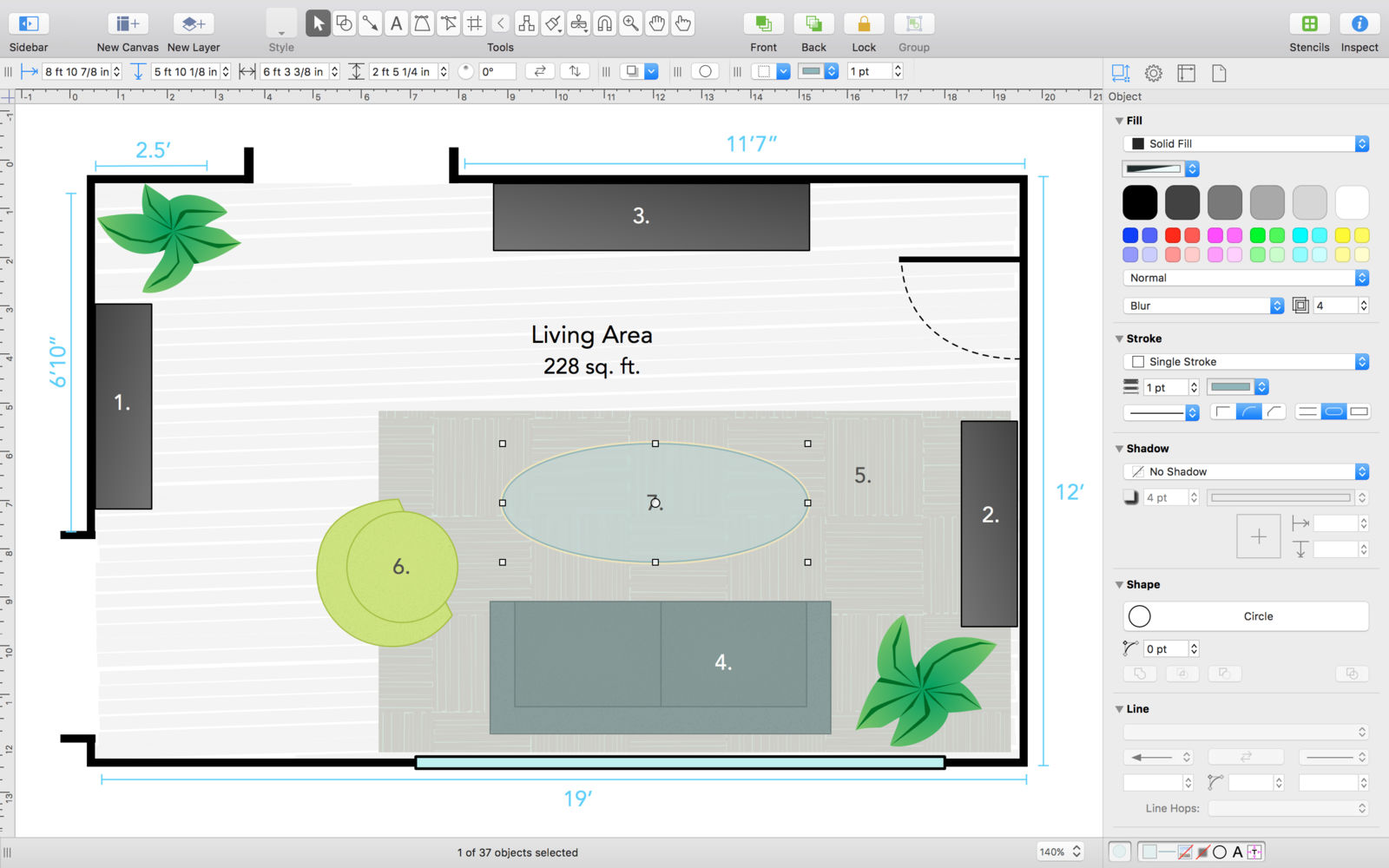The width and height of the screenshot is (1389, 868).
Task: Flip object vertically
Action: point(575,71)
